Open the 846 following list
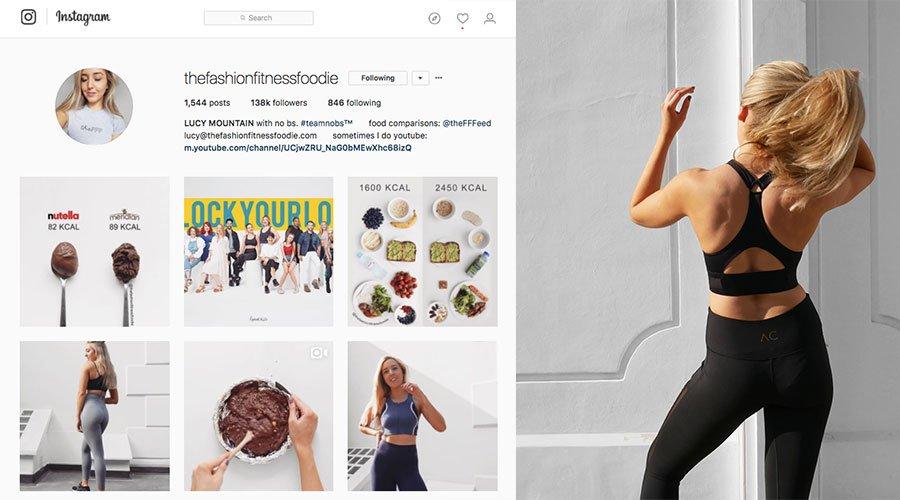Image resolution: width=900 pixels, height=500 pixels. [x=354, y=103]
